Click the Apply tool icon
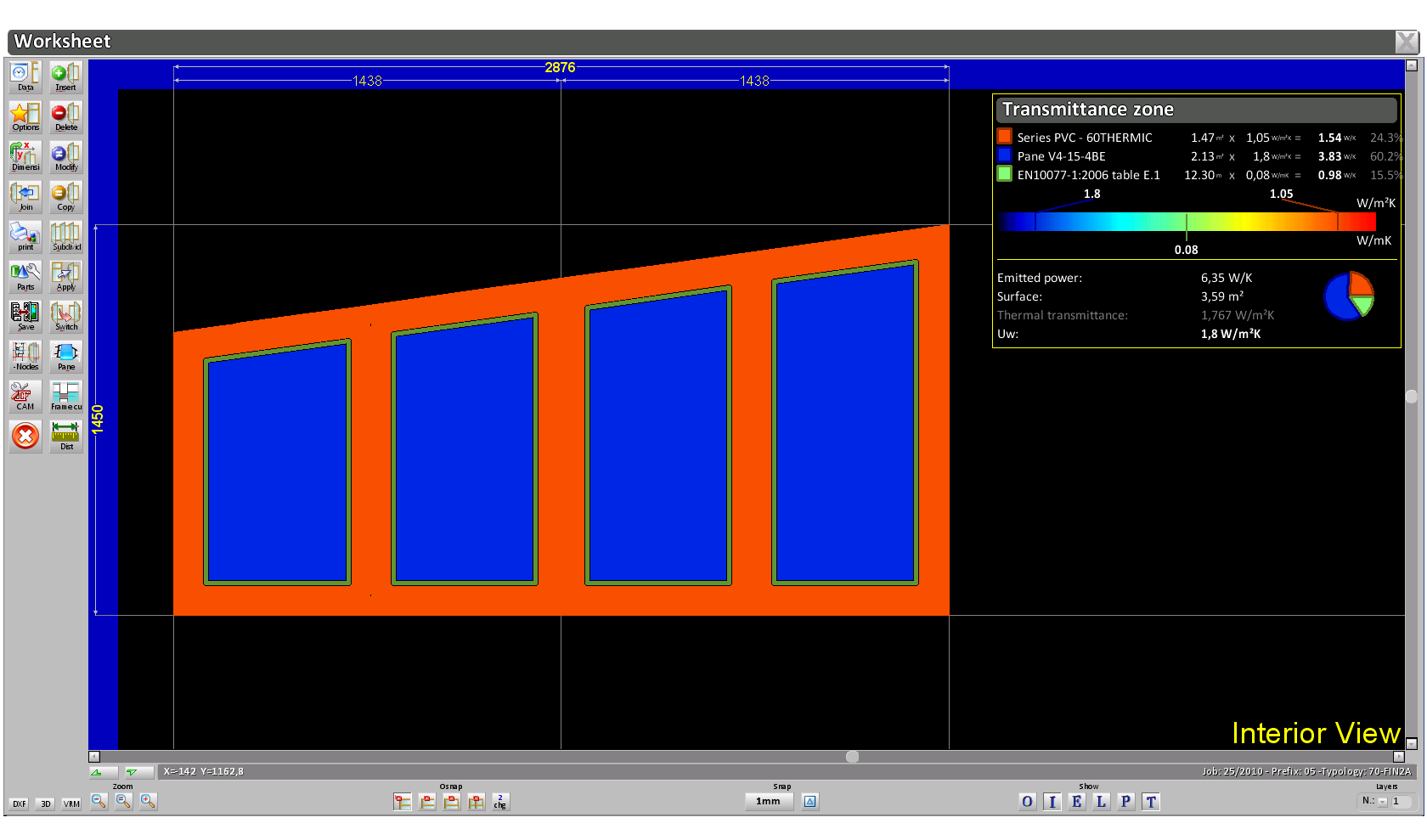This screenshot has height=840, width=1427. [x=65, y=276]
